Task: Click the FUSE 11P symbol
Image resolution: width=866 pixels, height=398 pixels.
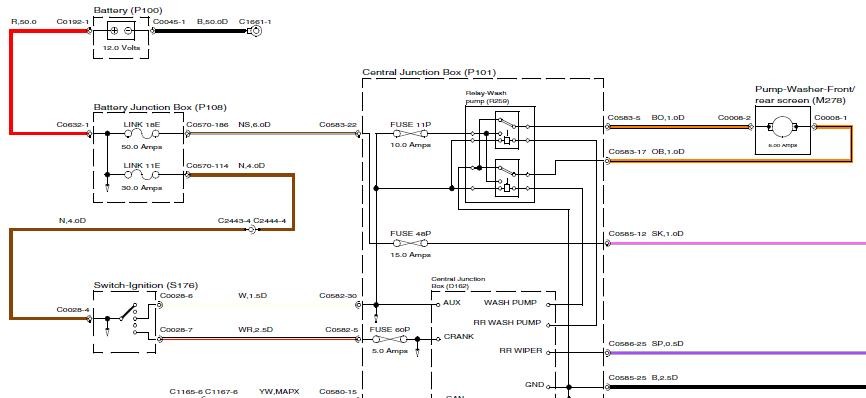Action: coord(410,134)
